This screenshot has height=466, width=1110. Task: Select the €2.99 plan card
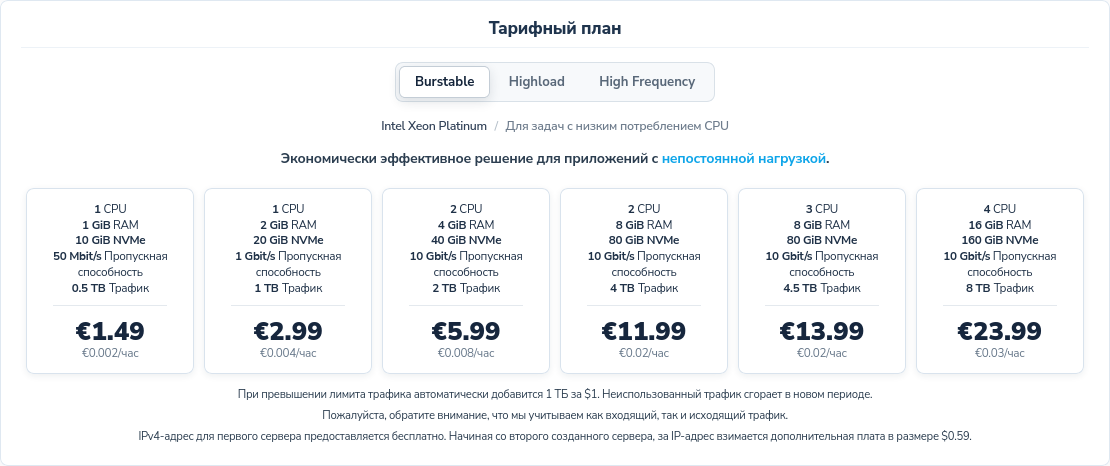pyautogui.click(x=288, y=280)
